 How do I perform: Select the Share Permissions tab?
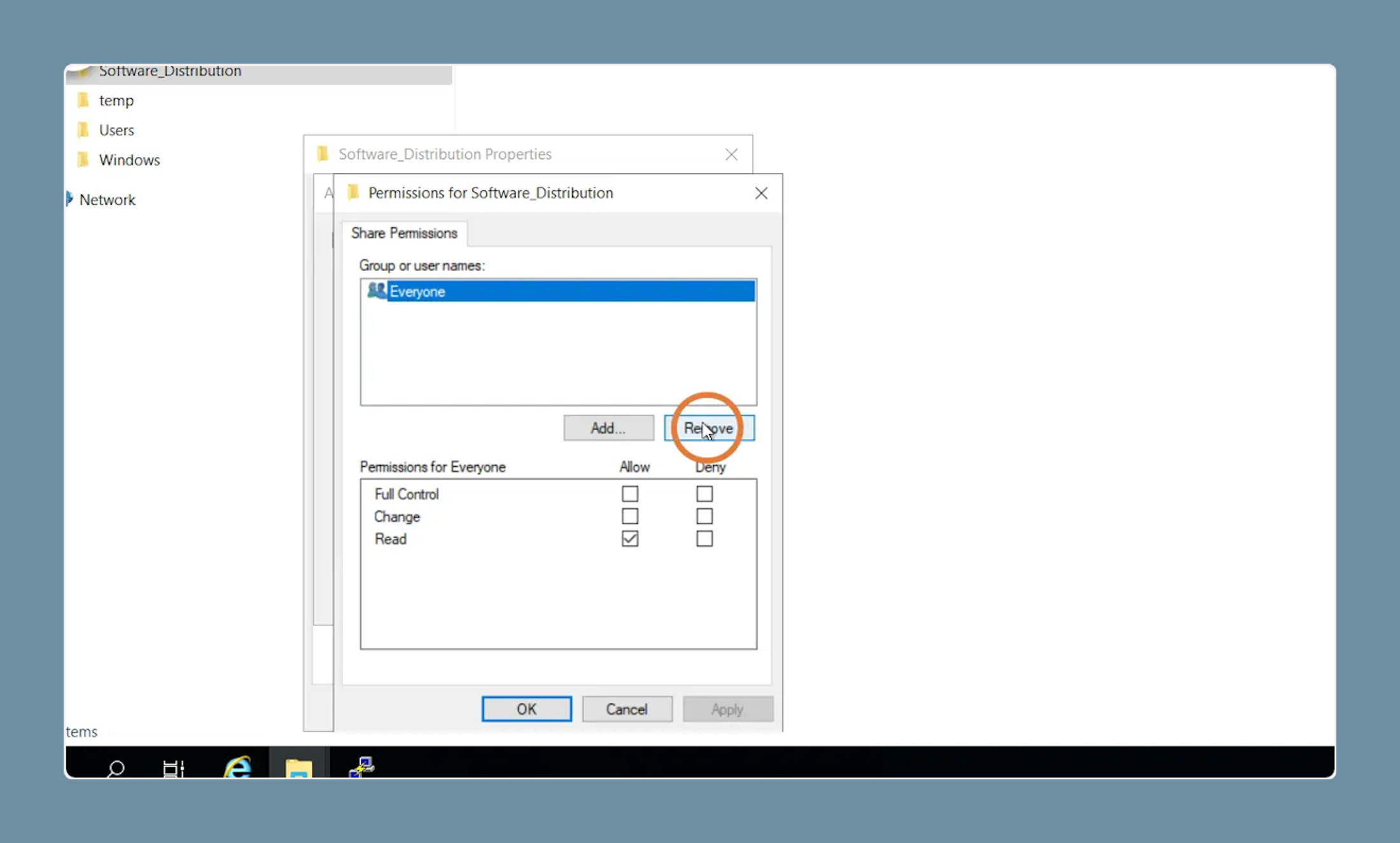404,233
